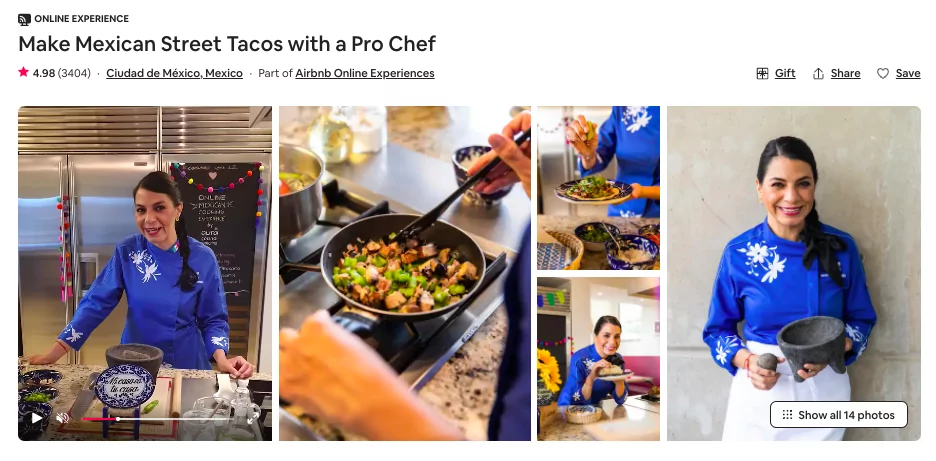
Task: Click the 3404 reviews count
Action: (74, 73)
